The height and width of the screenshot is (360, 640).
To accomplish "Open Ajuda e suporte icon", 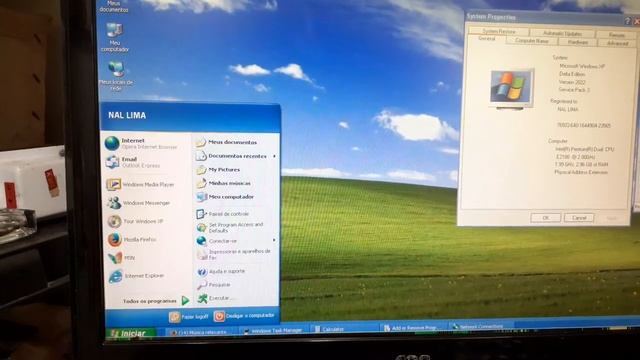I will (x=202, y=271).
